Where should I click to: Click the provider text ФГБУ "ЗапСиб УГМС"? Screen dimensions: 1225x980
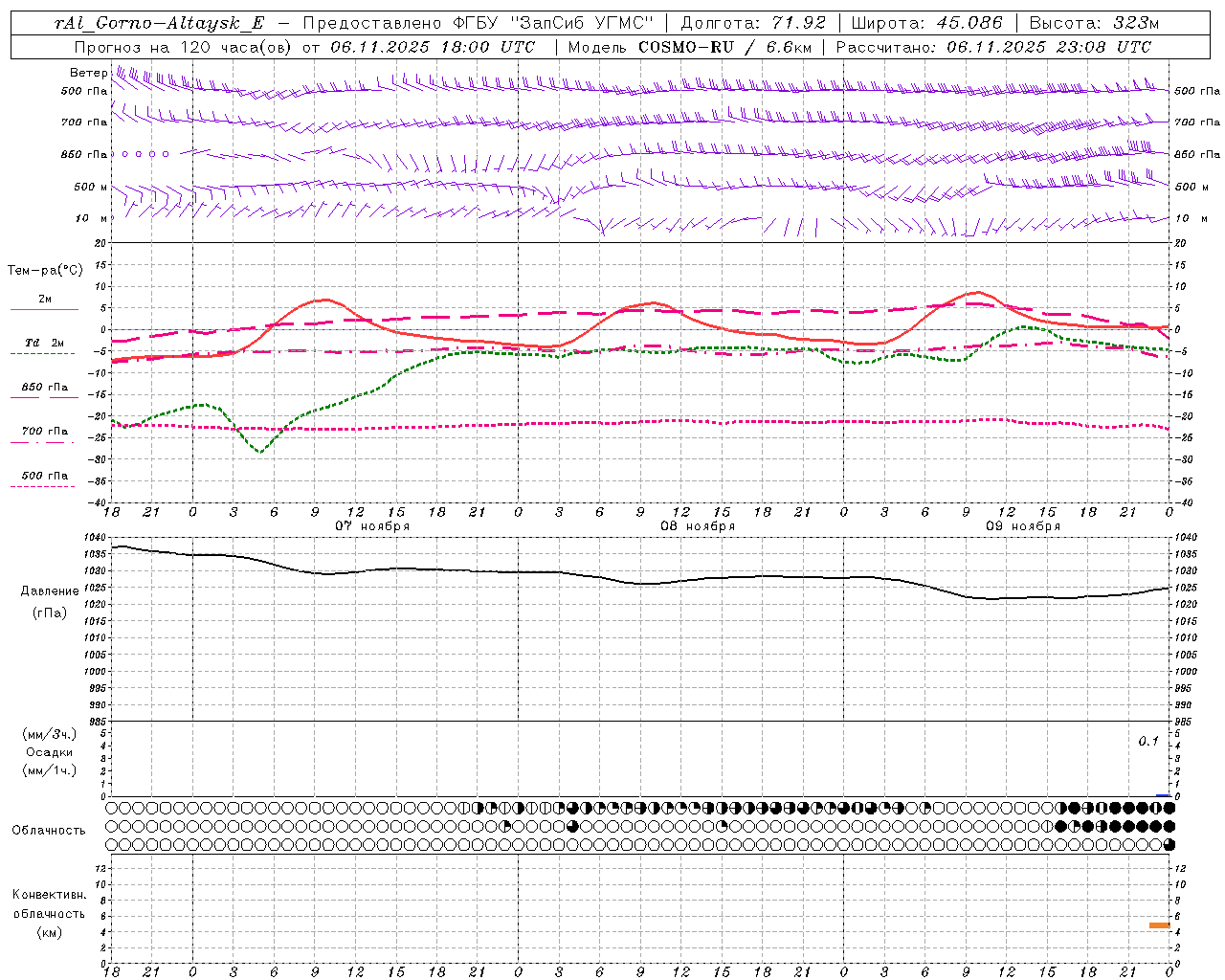click(x=552, y=23)
